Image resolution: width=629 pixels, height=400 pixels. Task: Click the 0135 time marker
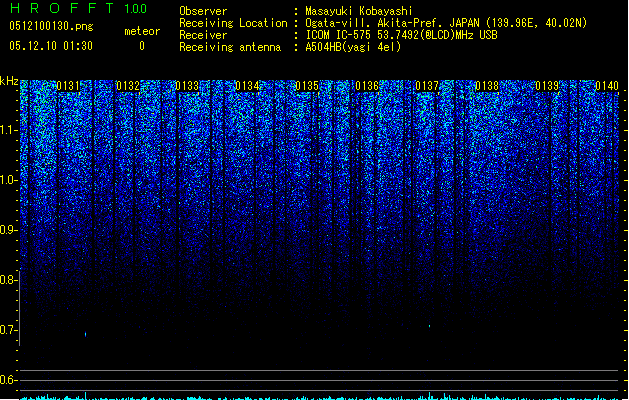(x=307, y=86)
